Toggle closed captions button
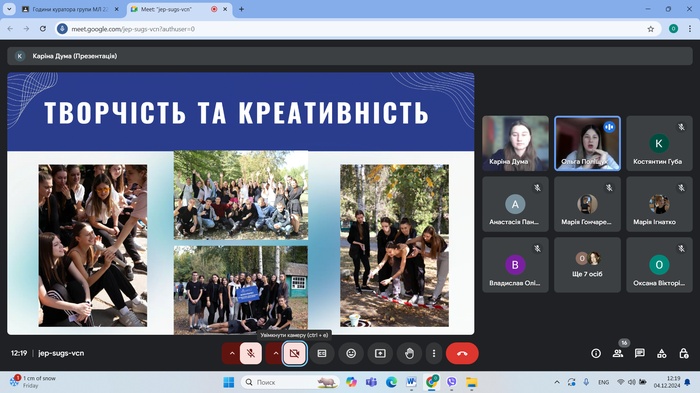 pyautogui.click(x=322, y=353)
